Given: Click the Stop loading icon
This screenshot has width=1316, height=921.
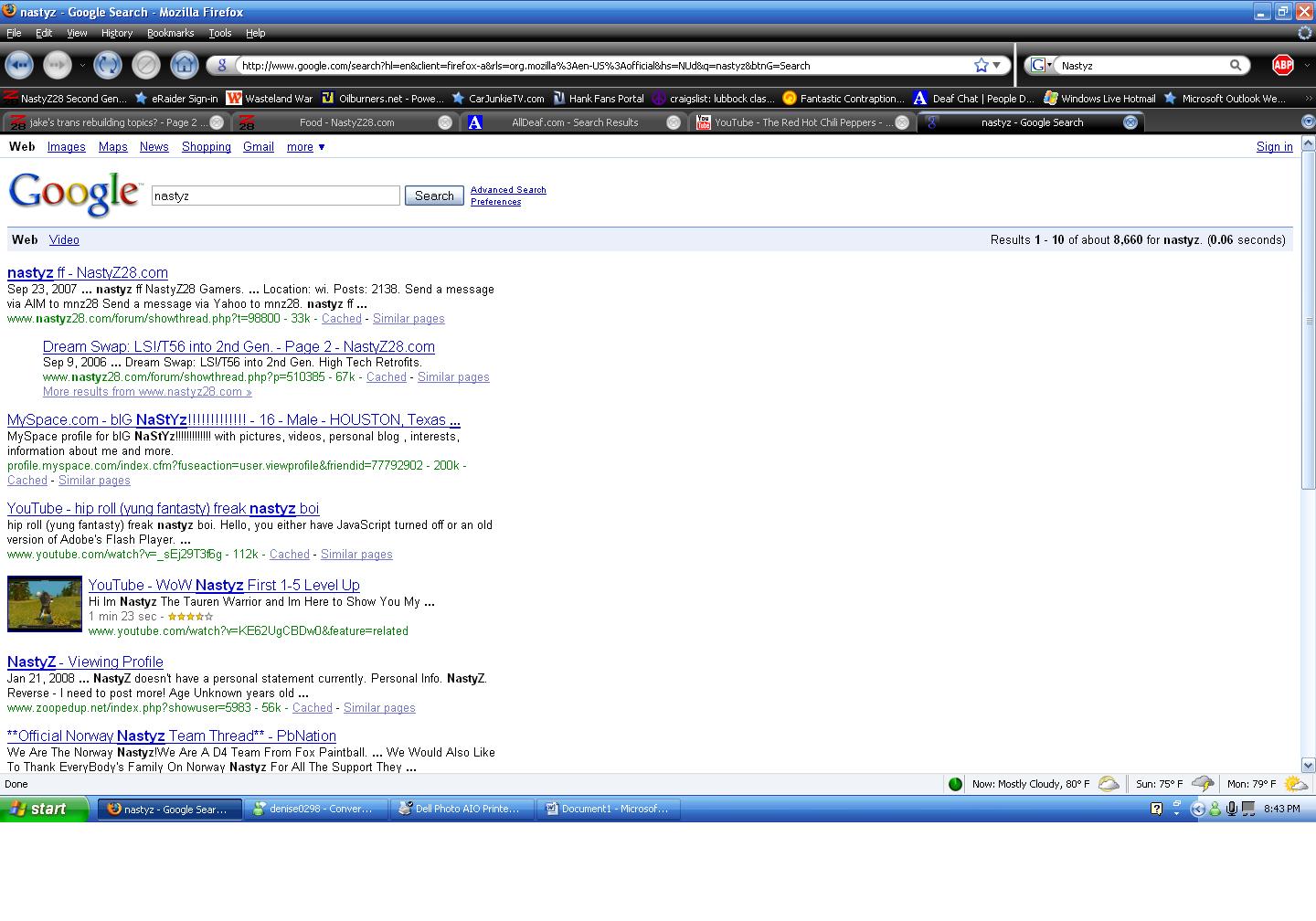Looking at the screenshot, I should point(145,65).
